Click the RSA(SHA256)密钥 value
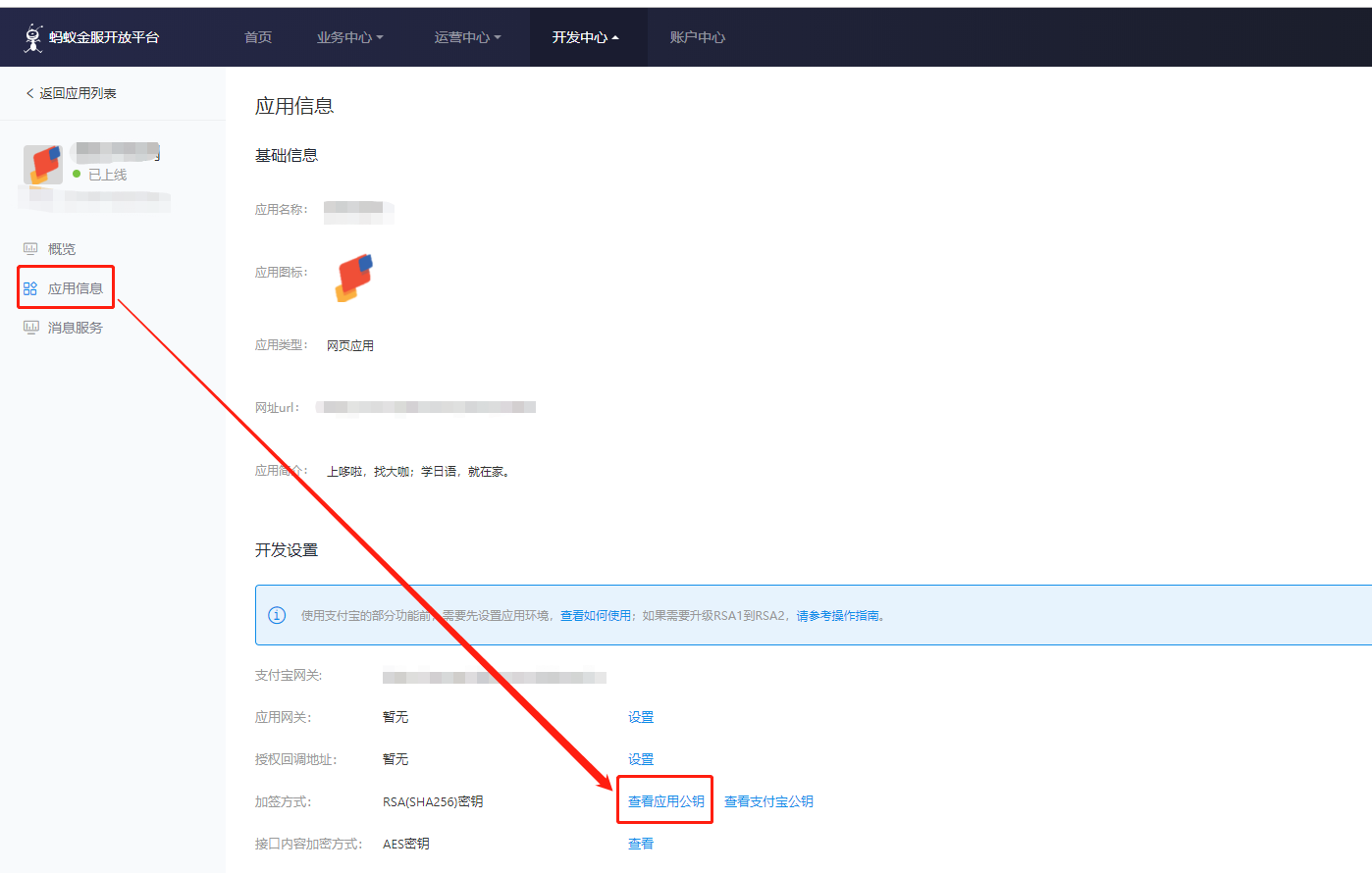 433,801
